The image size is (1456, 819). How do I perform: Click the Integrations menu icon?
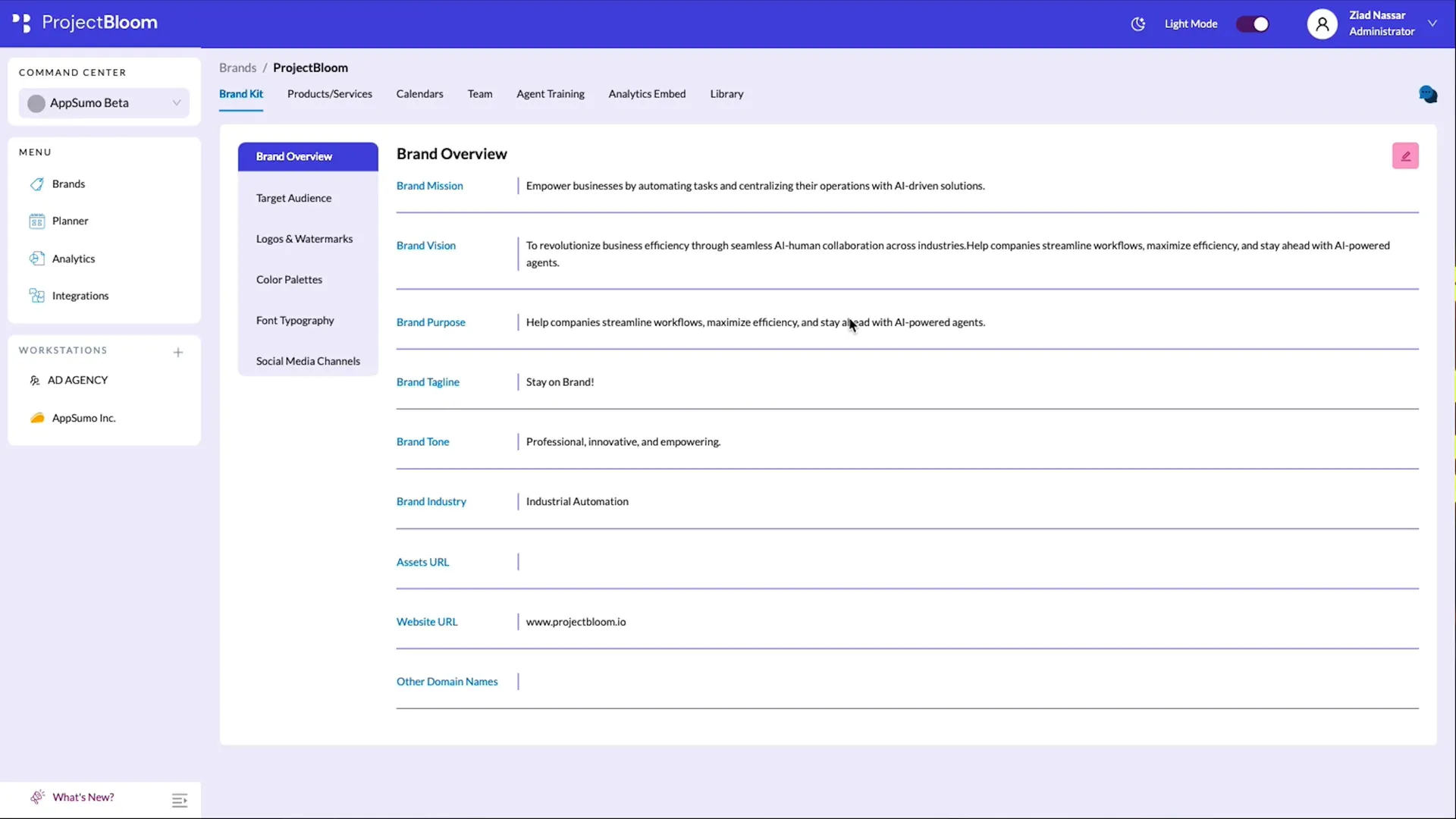click(36, 296)
